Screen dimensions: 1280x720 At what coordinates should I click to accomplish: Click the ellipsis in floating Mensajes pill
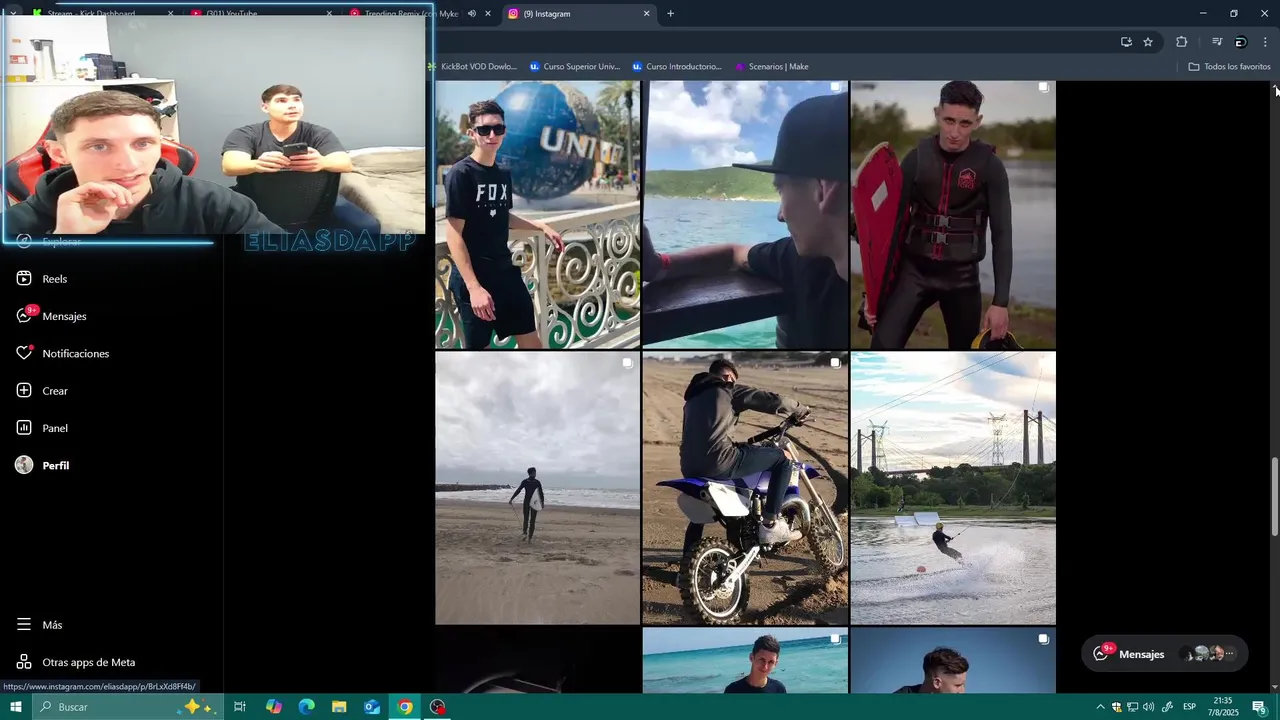[1230, 654]
